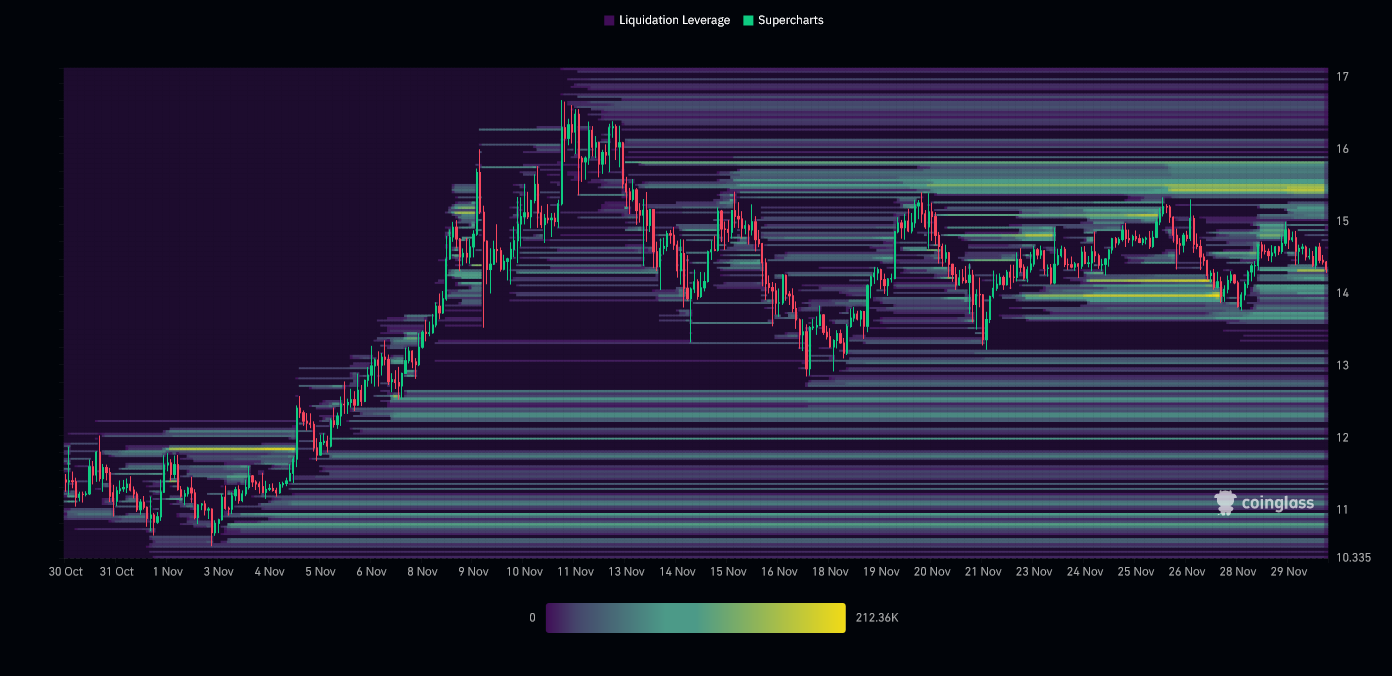Click the purple Liquidation Leverage legend swatch

609,20
